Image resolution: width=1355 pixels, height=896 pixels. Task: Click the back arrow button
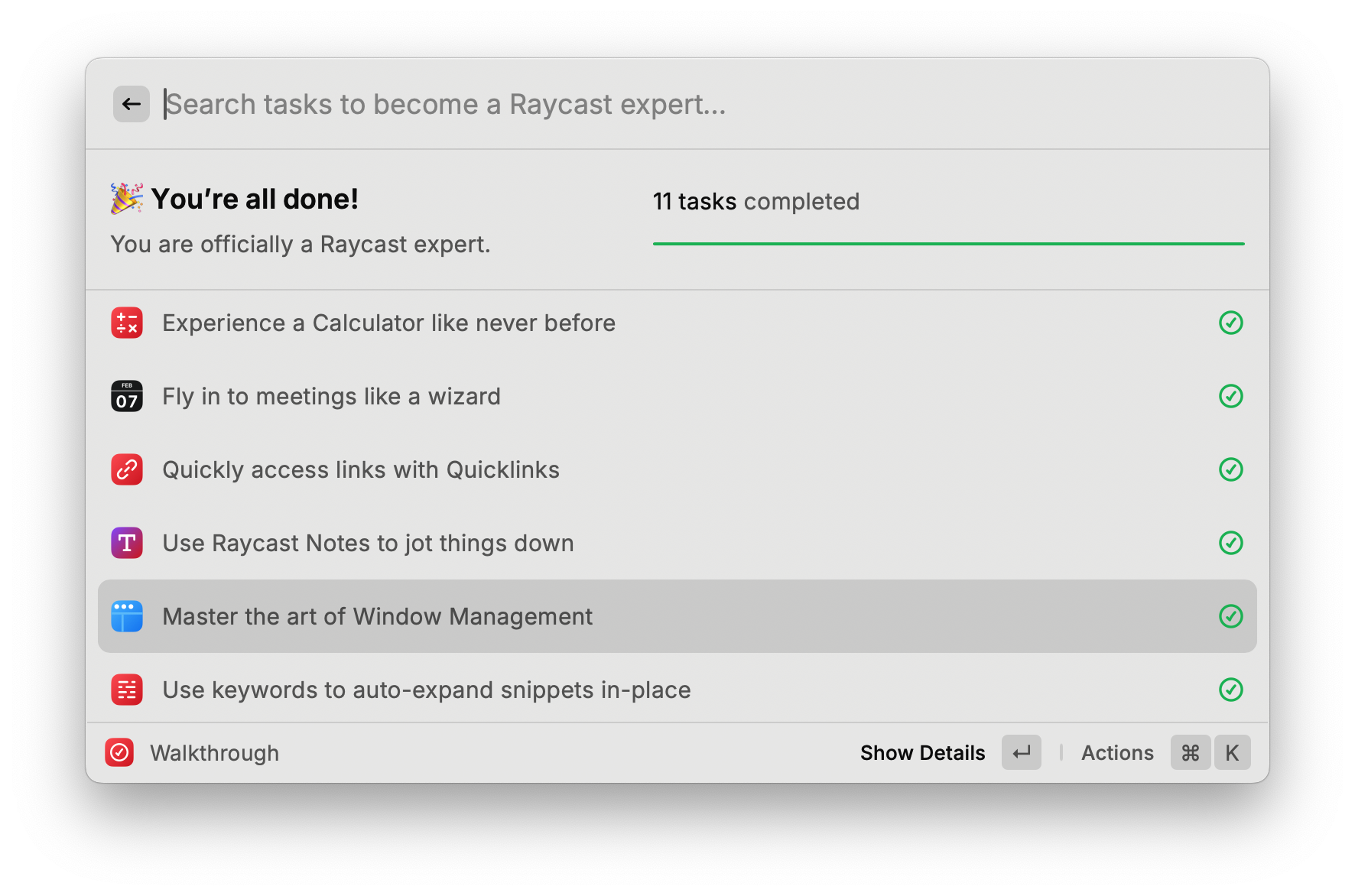132,104
